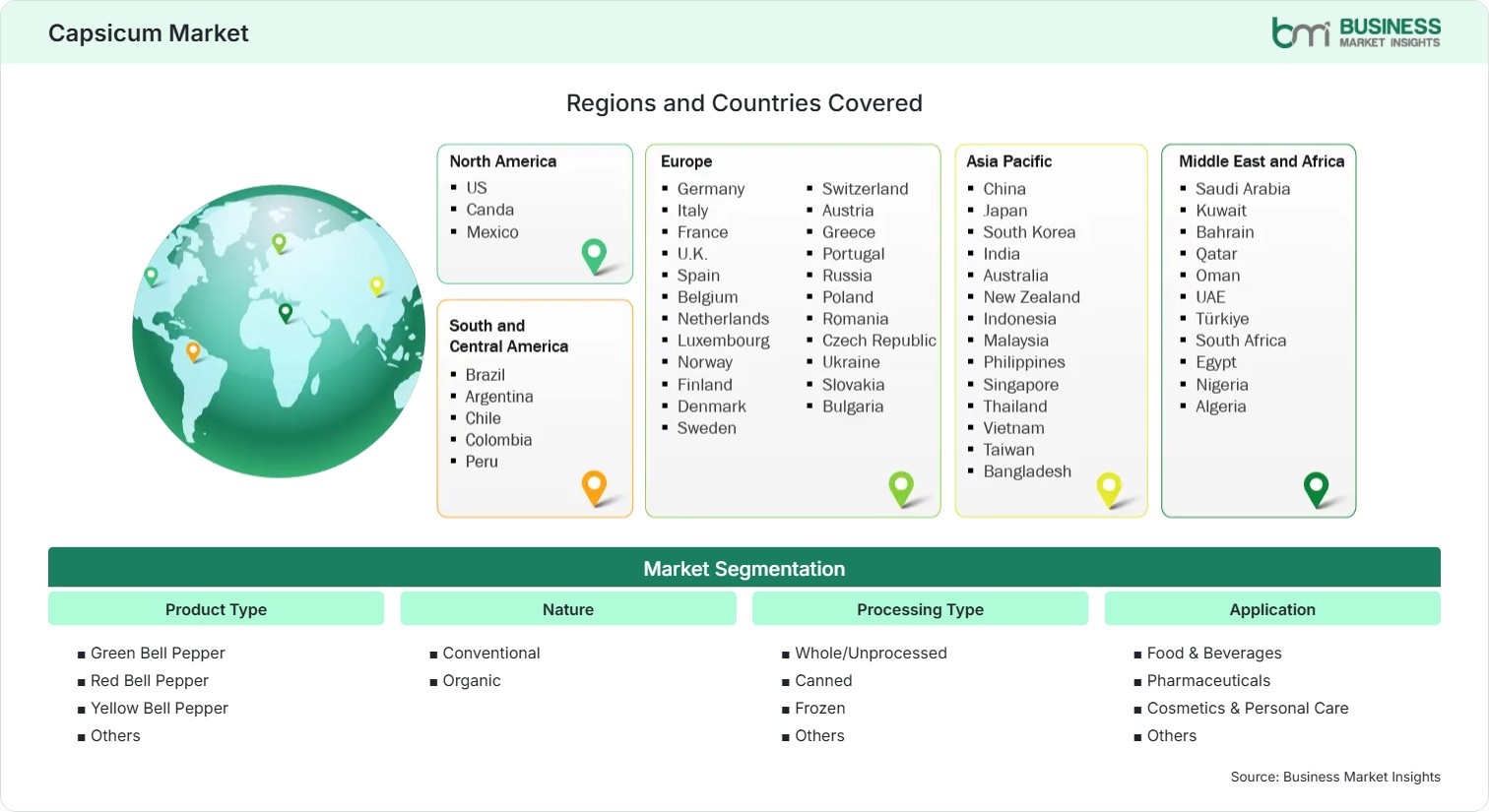Screen dimensions: 1489x812
Task: Click the green pin in North America card
Action: click(x=594, y=256)
